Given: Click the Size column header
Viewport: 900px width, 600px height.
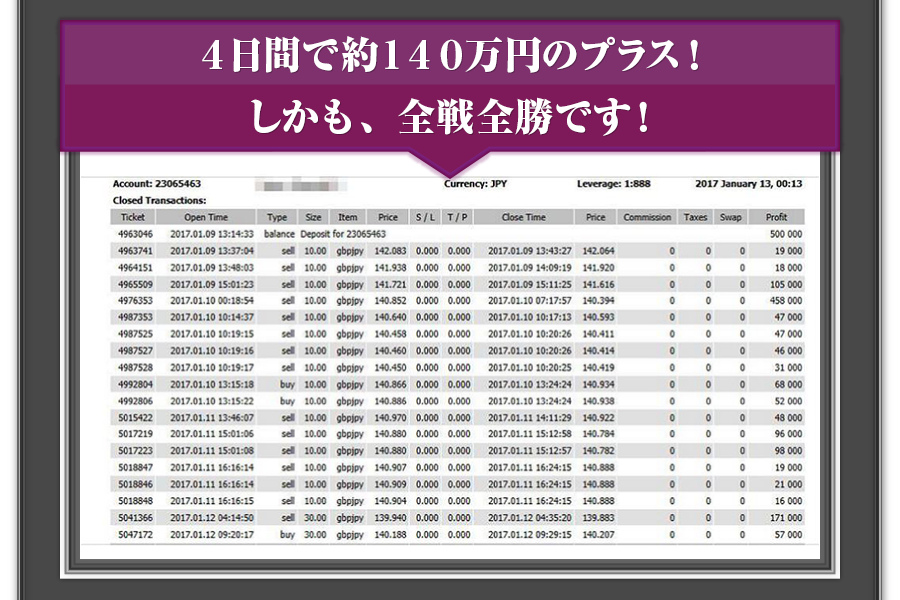Looking at the screenshot, I should coord(314,217).
